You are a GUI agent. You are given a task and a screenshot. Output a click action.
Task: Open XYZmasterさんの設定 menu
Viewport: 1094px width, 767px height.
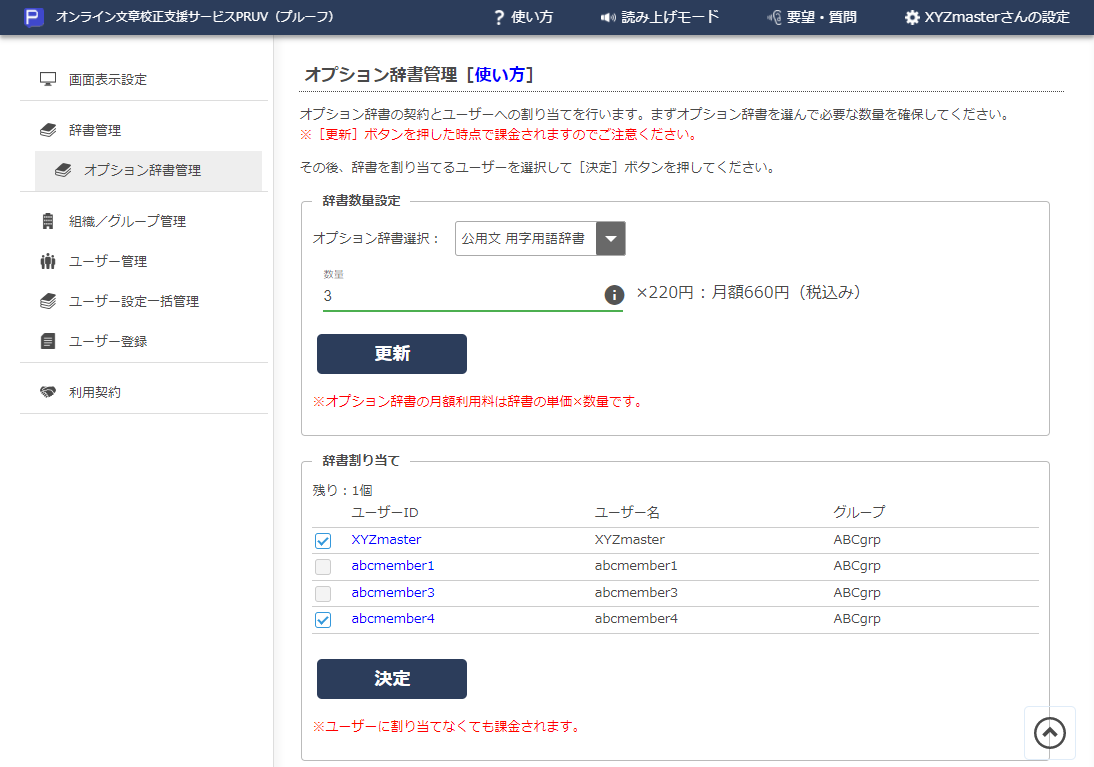tap(986, 17)
